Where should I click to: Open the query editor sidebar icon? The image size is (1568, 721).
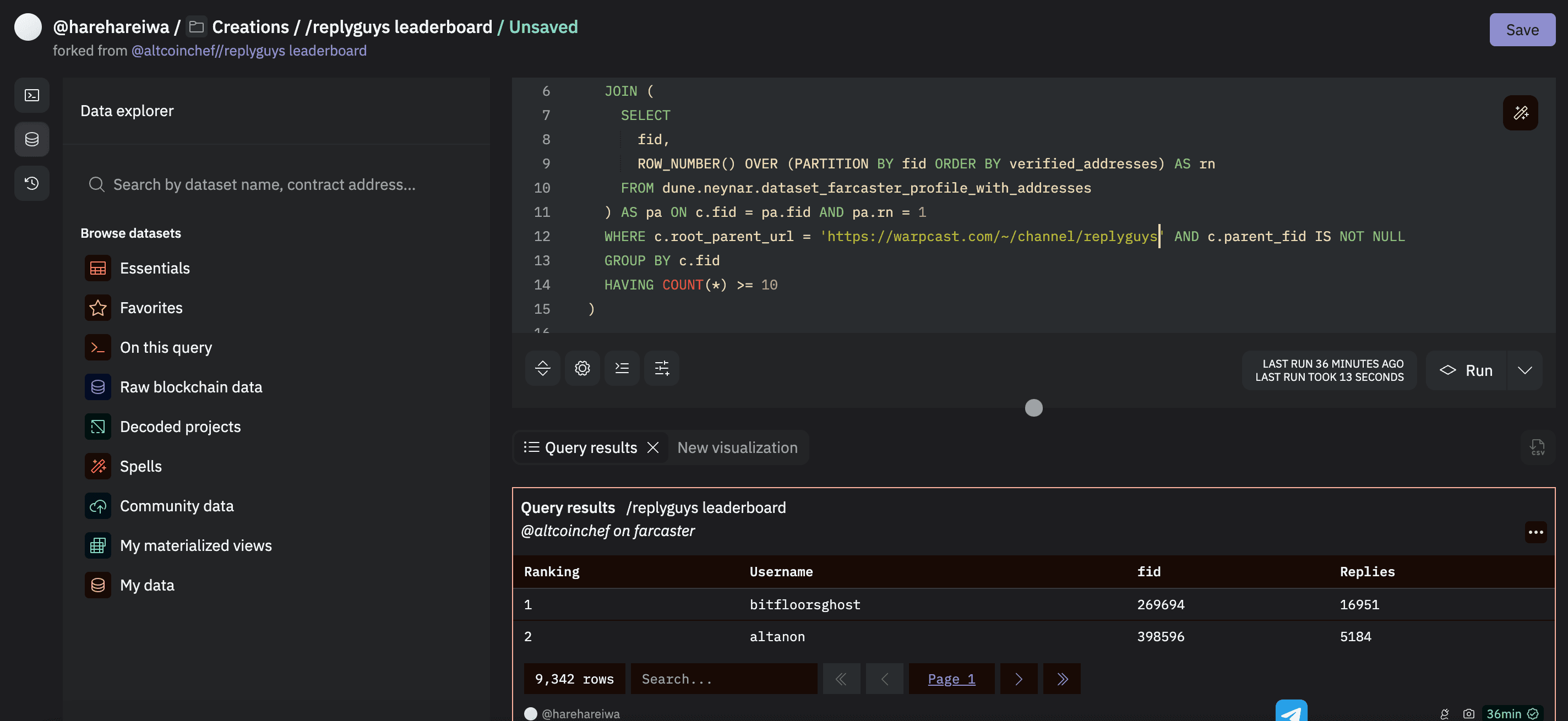pos(31,96)
